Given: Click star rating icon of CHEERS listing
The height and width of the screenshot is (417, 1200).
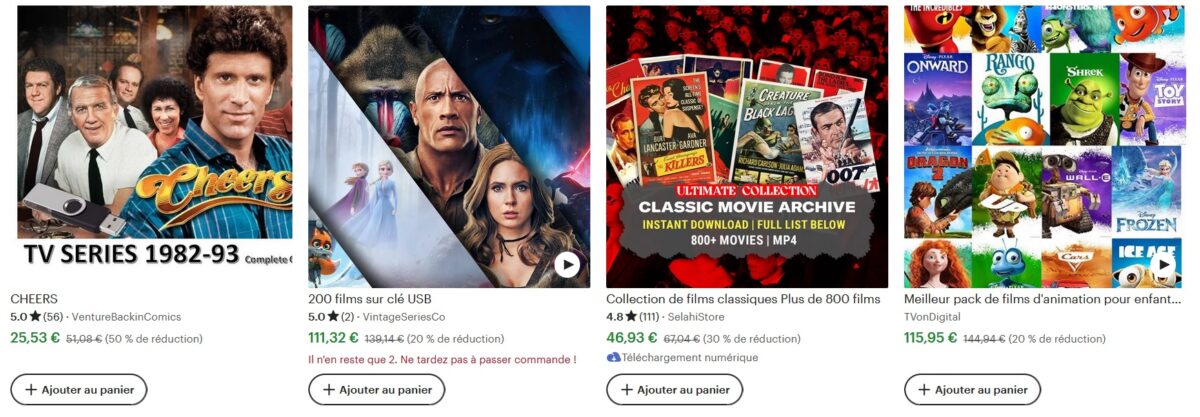Looking at the screenshot, I should pos(35,317).
